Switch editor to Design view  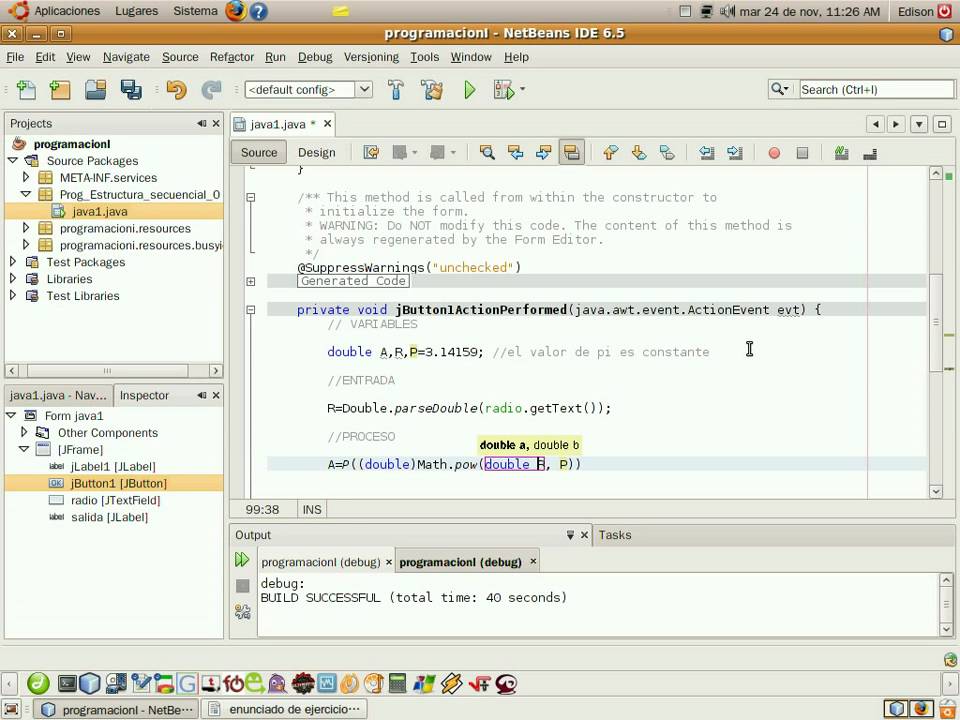317,152
